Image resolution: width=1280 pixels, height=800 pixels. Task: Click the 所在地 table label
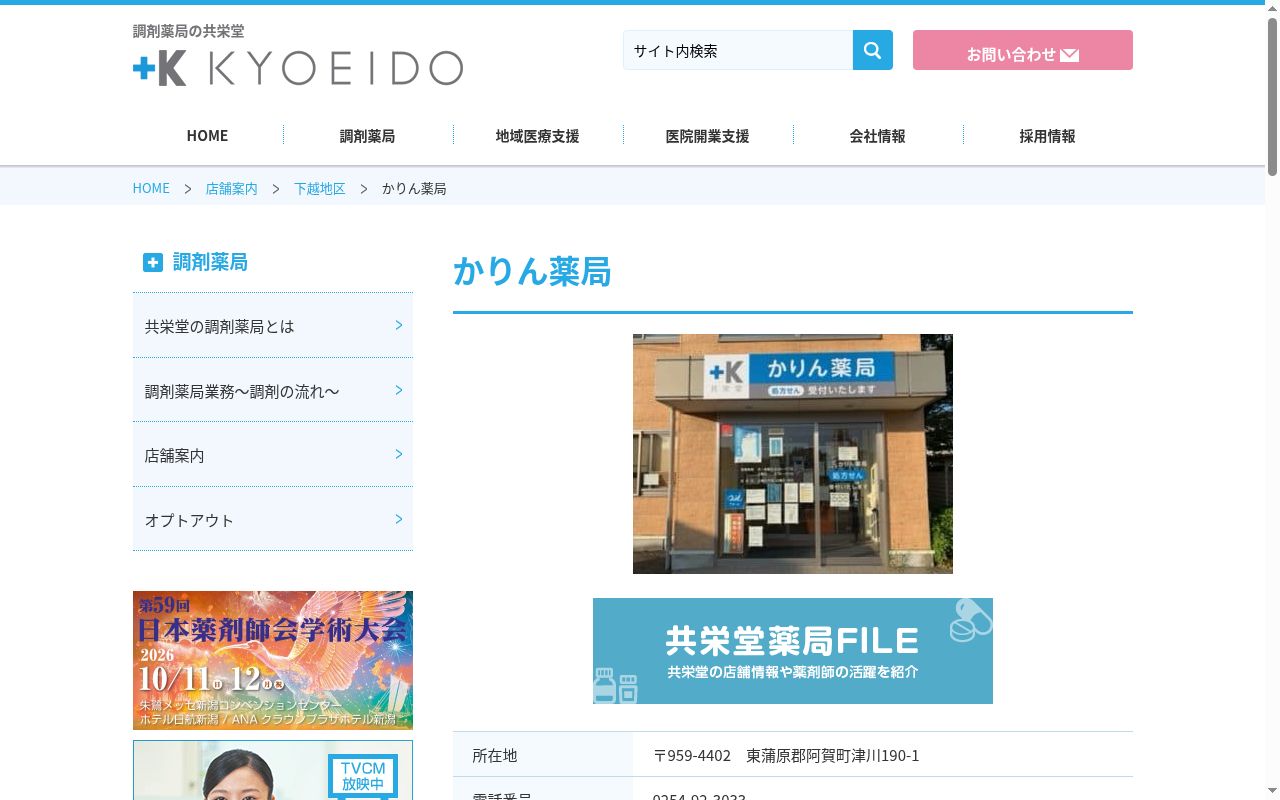pos(495,755)
